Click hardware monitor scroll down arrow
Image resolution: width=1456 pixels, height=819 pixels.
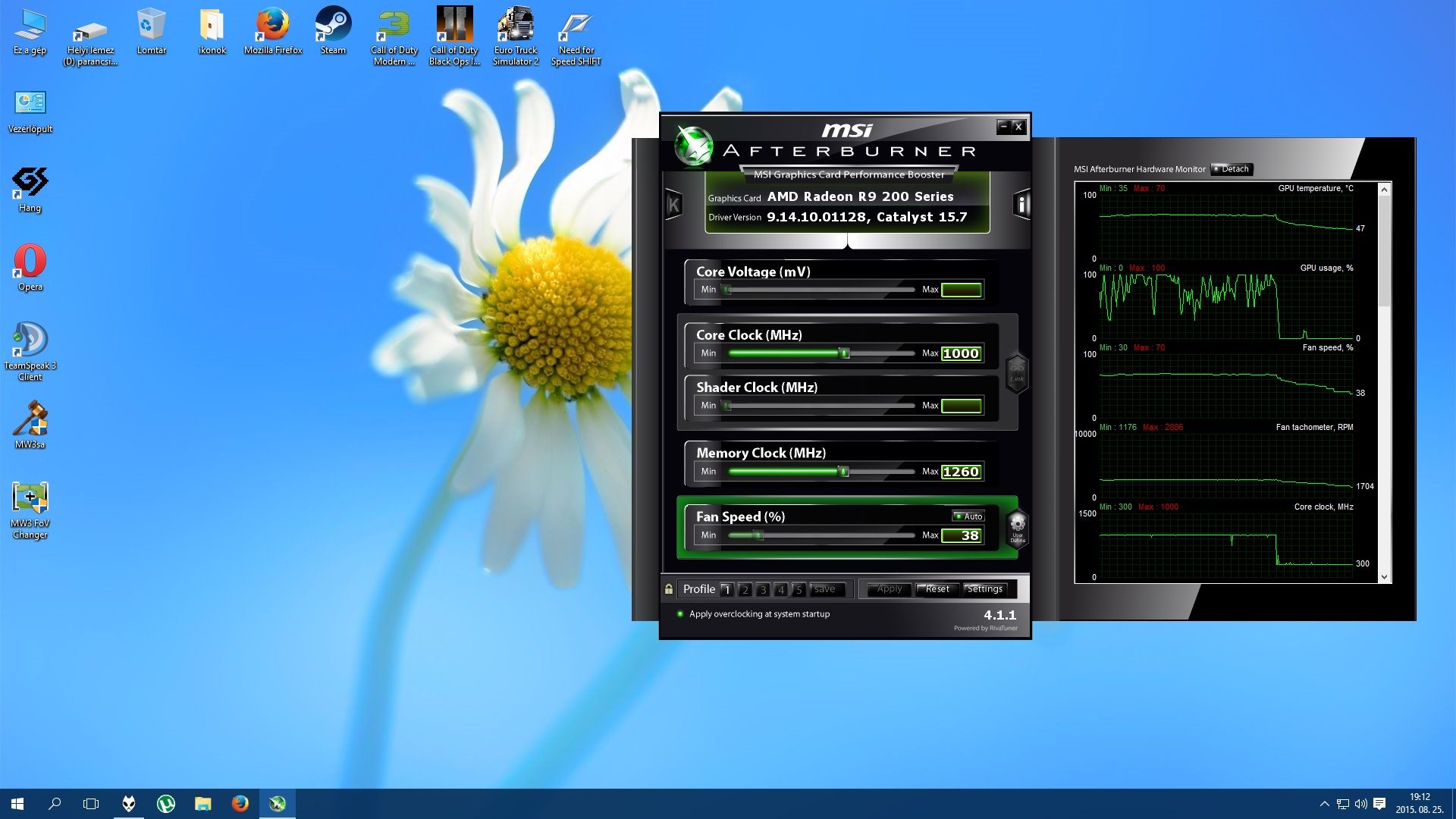[x=1384, y=577]
